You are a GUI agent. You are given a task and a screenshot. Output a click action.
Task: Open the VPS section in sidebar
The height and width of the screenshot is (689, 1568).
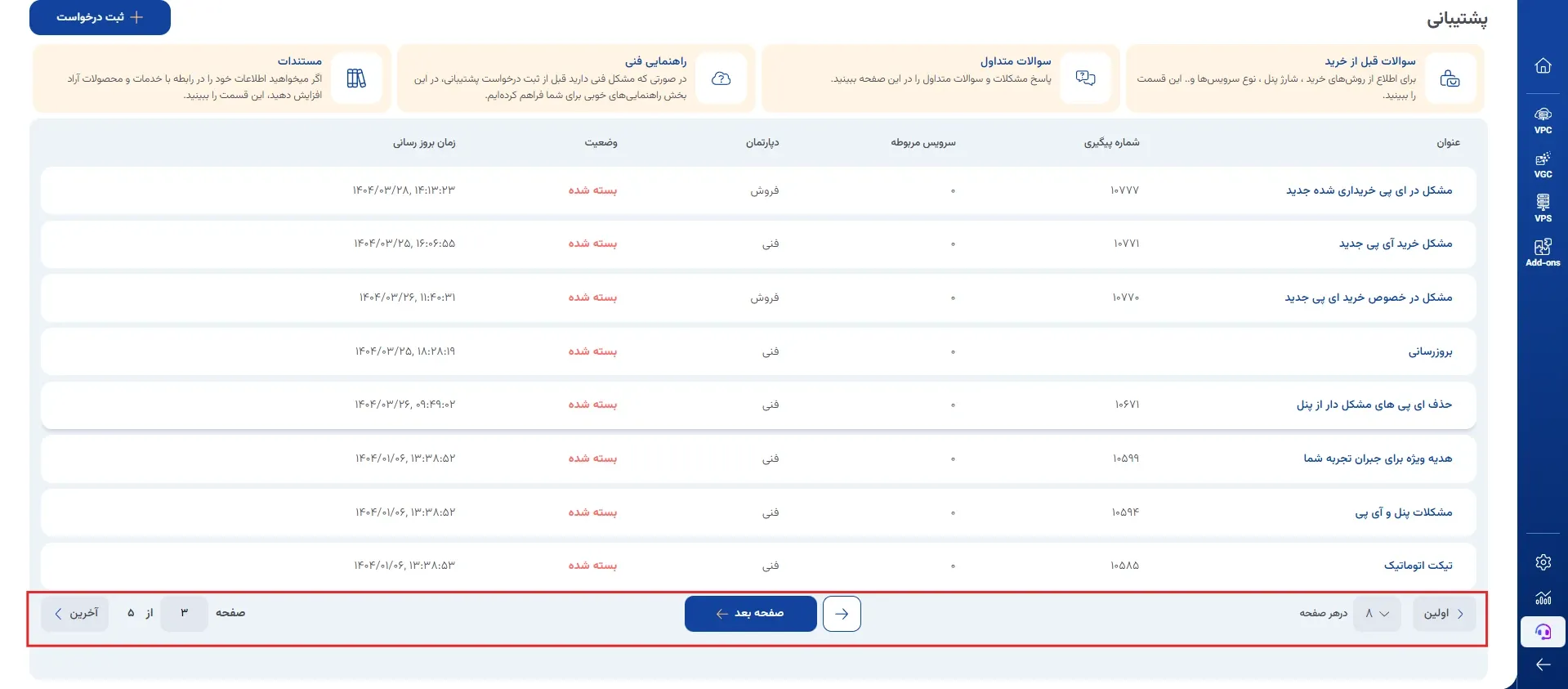pos(1543,208)
